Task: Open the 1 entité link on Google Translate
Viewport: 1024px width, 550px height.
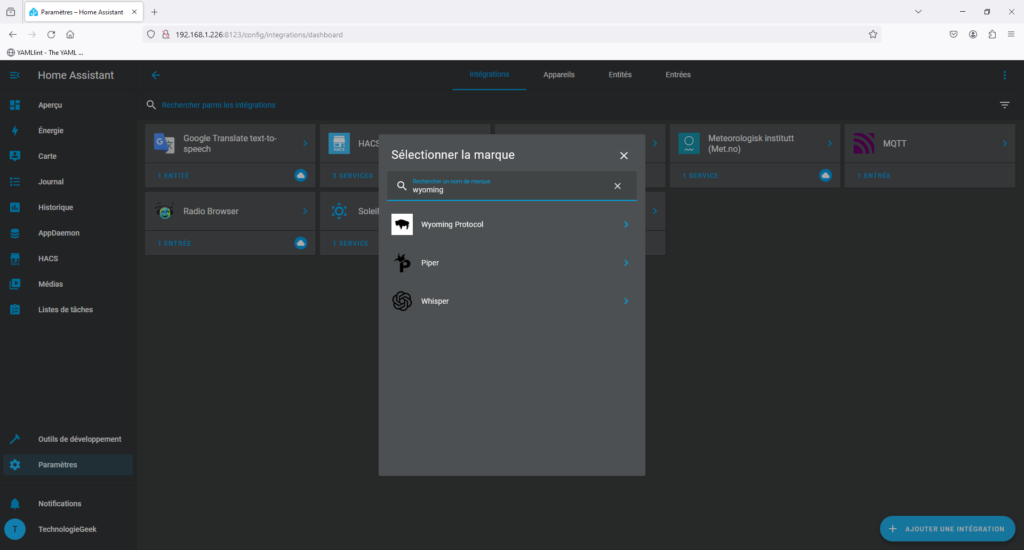Action: point(173,176)
